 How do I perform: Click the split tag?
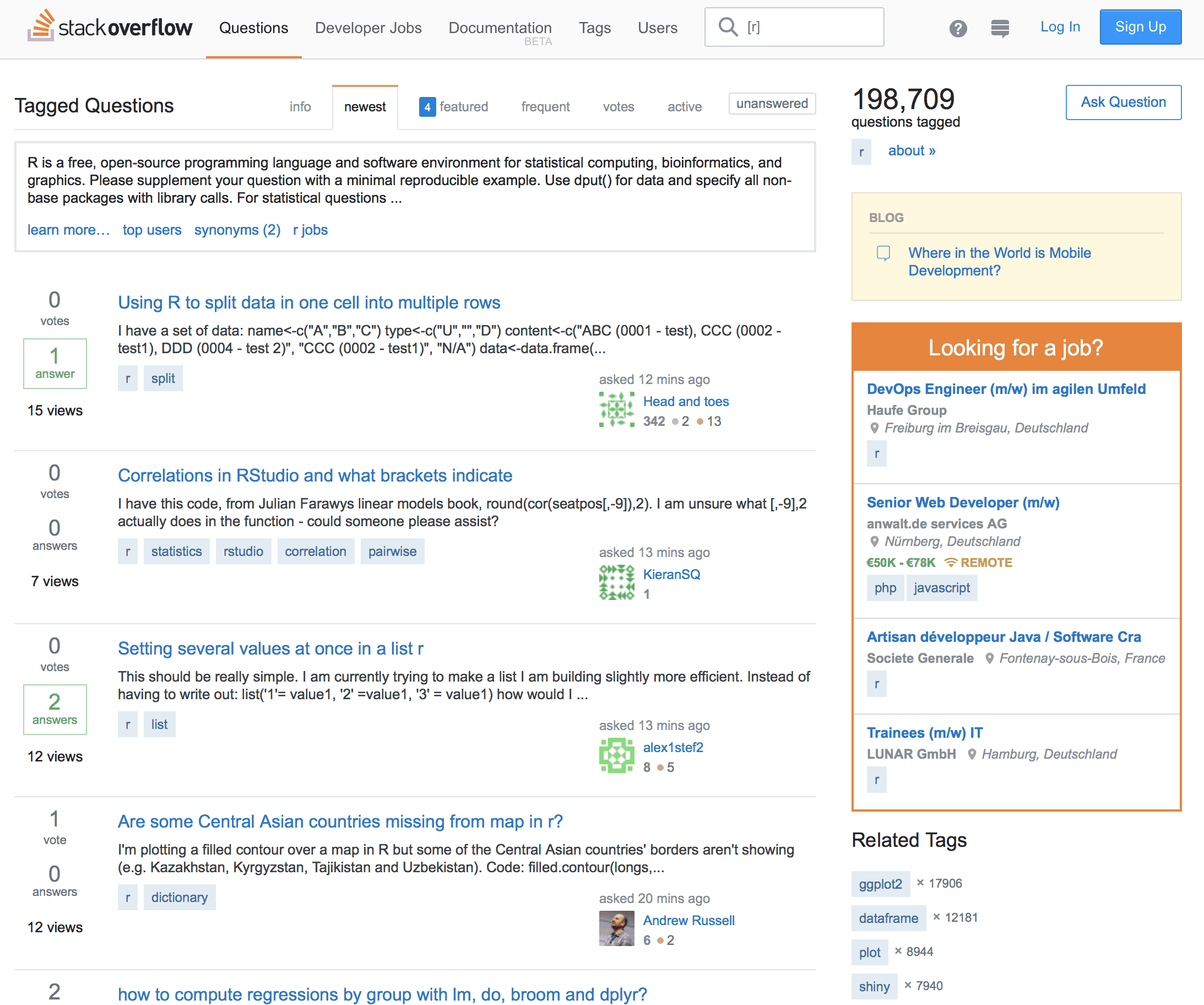pos(164,379)
